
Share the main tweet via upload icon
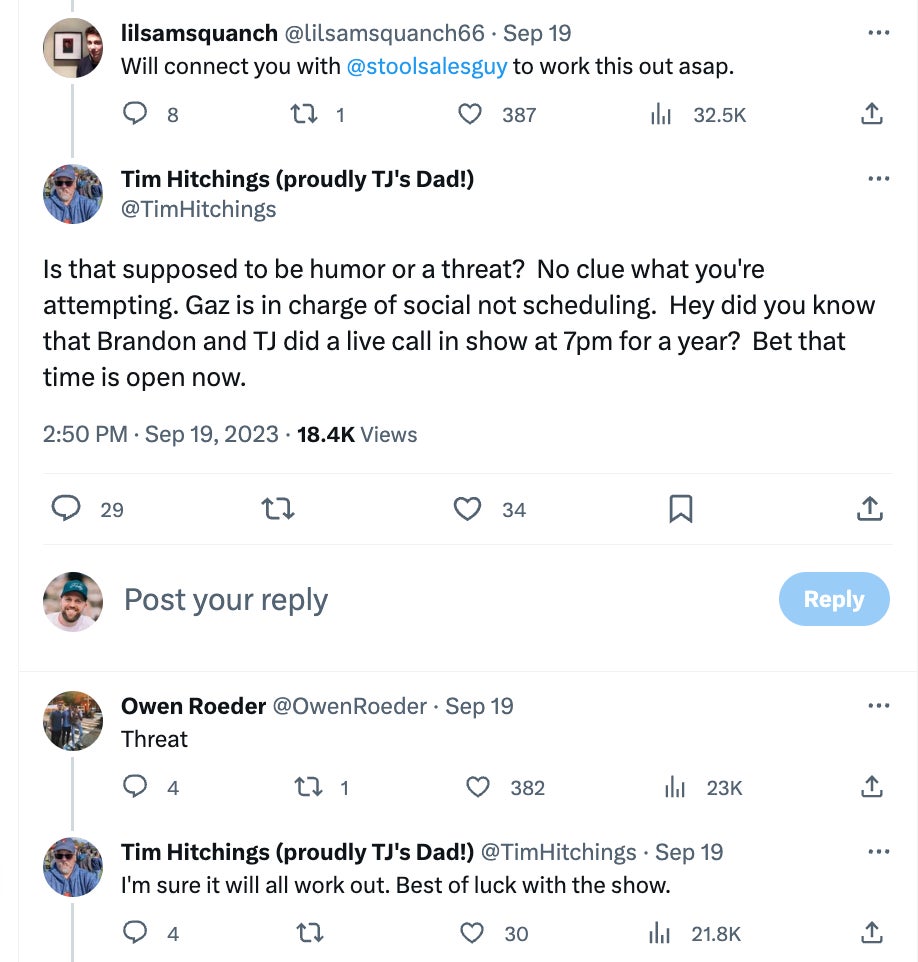click(871, 509)
